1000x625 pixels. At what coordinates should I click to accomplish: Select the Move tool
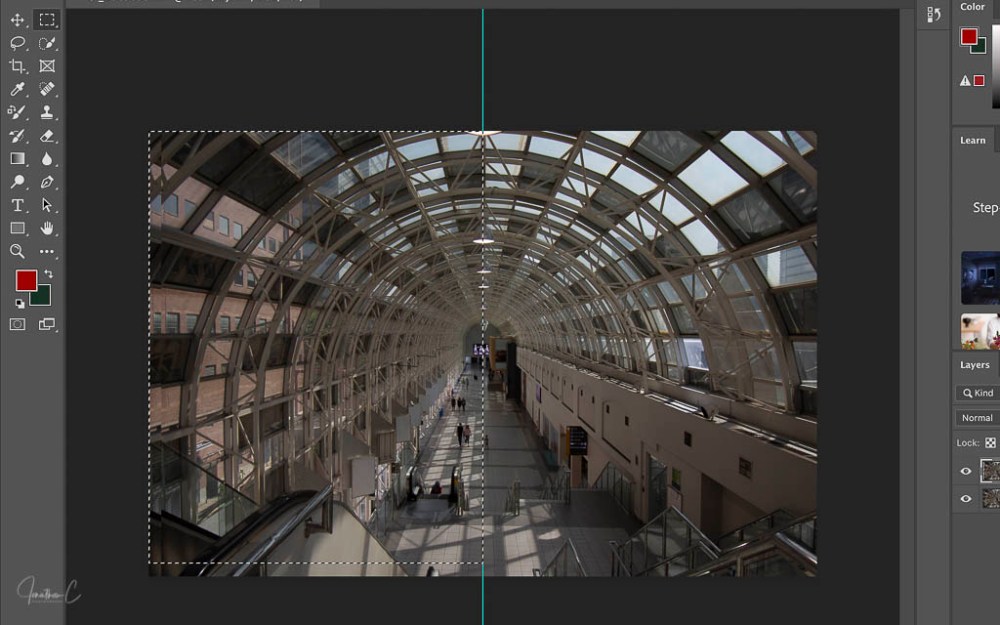[17, 20]
